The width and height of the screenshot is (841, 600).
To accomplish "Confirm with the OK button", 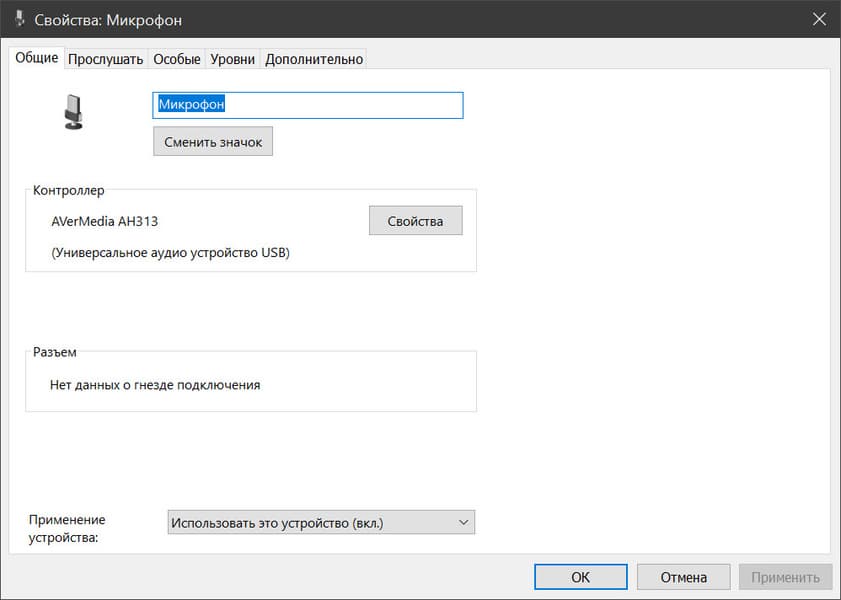I will [x=581, y=577].
